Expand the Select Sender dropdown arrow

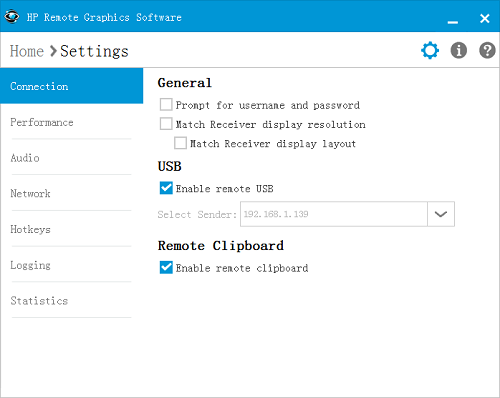pyautogui.click(x=441, y=214)
